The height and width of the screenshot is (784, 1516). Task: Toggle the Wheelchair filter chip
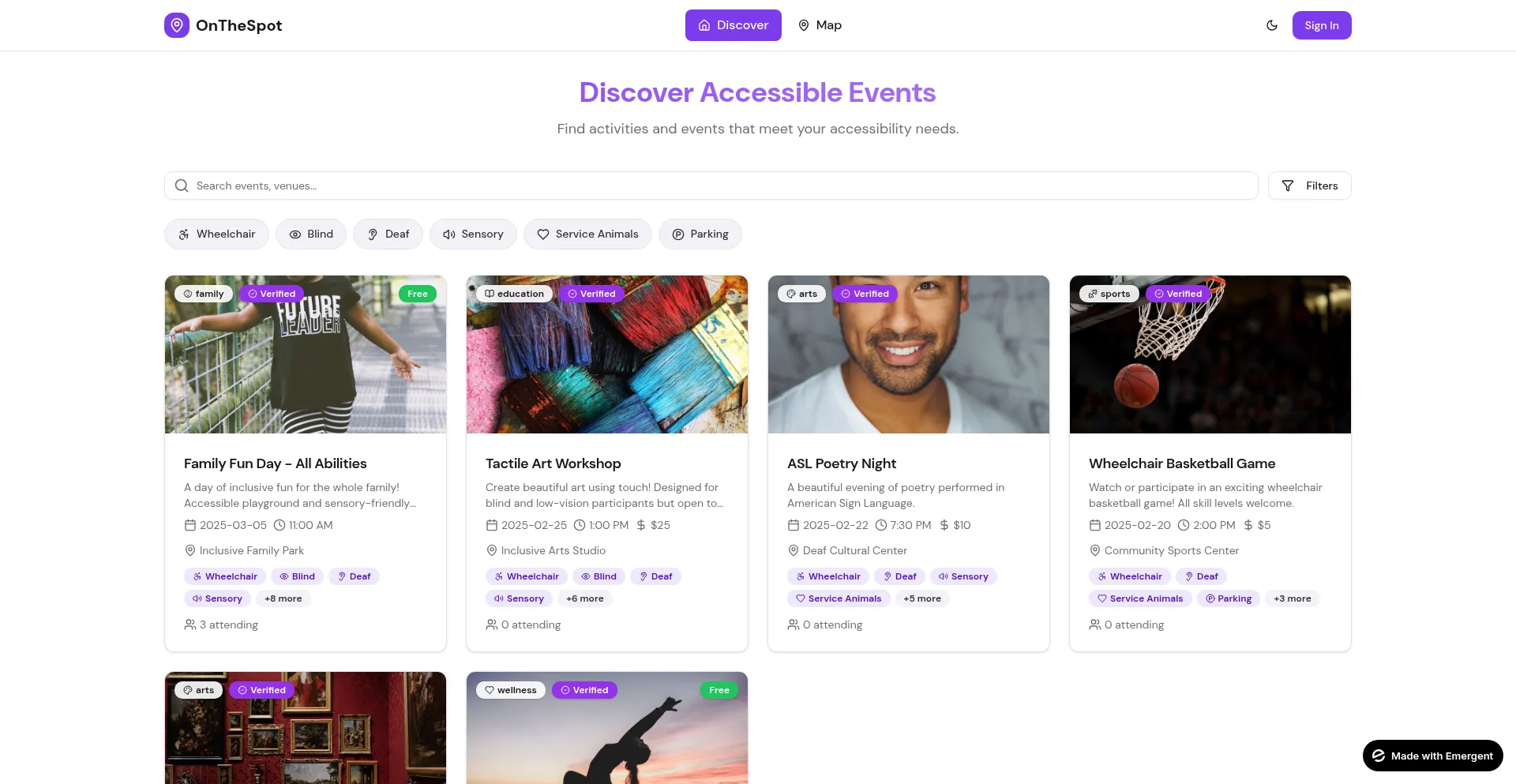click(216, 234)
